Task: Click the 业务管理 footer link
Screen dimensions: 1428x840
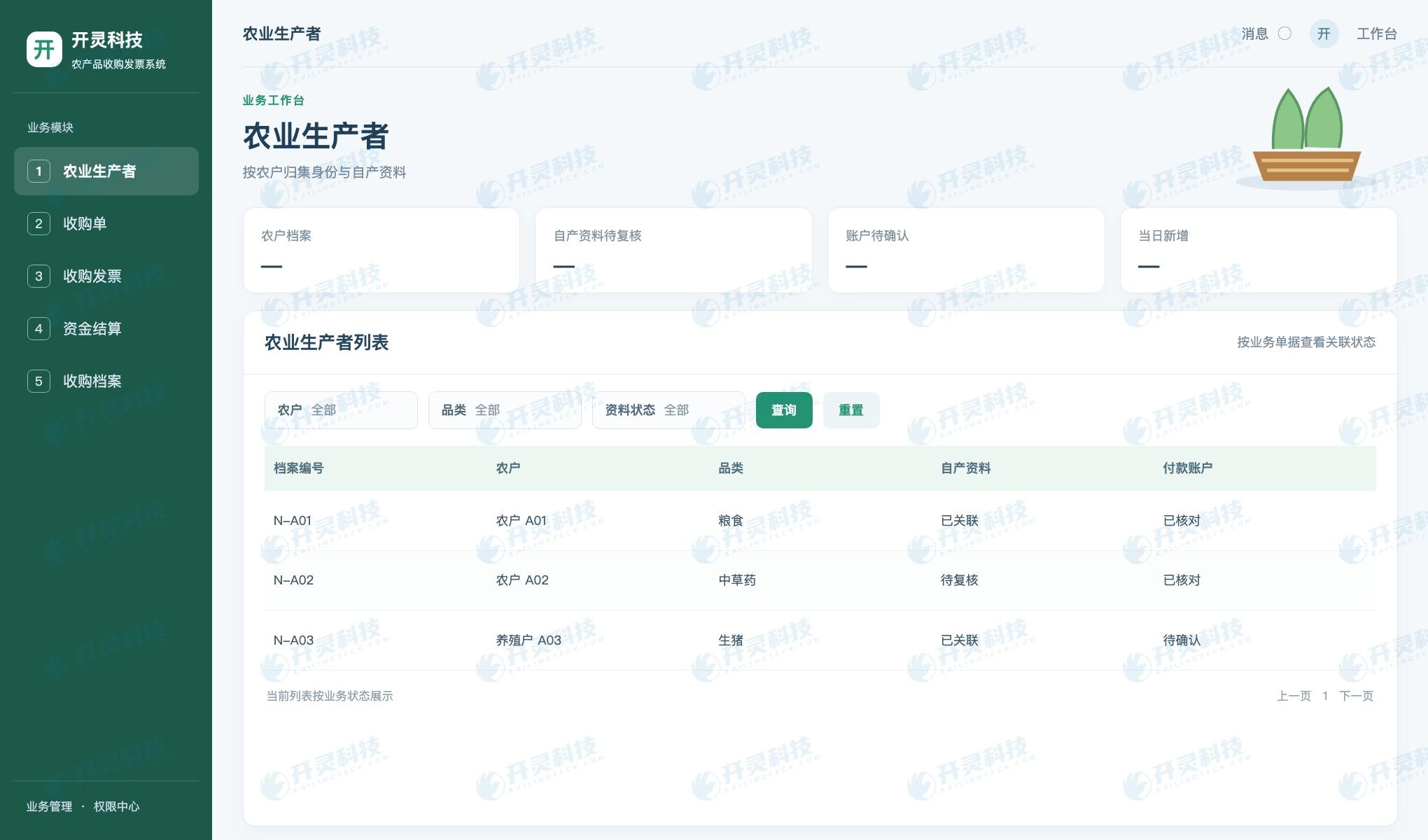Action: coord(49,806)
